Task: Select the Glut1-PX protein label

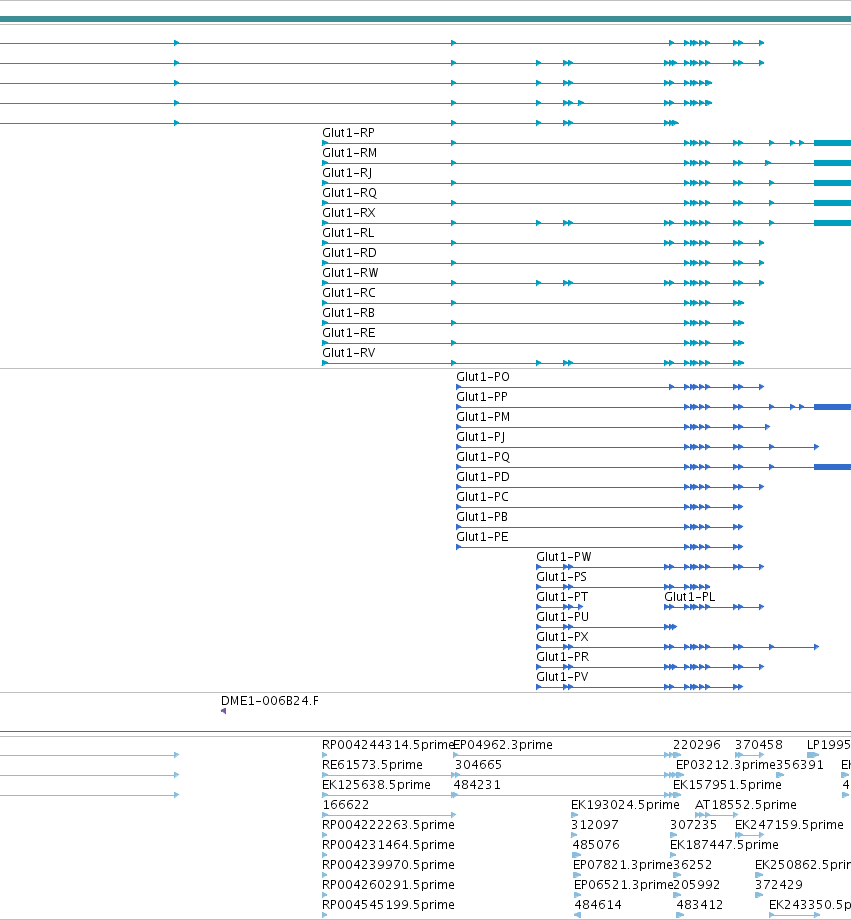Action: pyautogui.click(x=562, y=636)
